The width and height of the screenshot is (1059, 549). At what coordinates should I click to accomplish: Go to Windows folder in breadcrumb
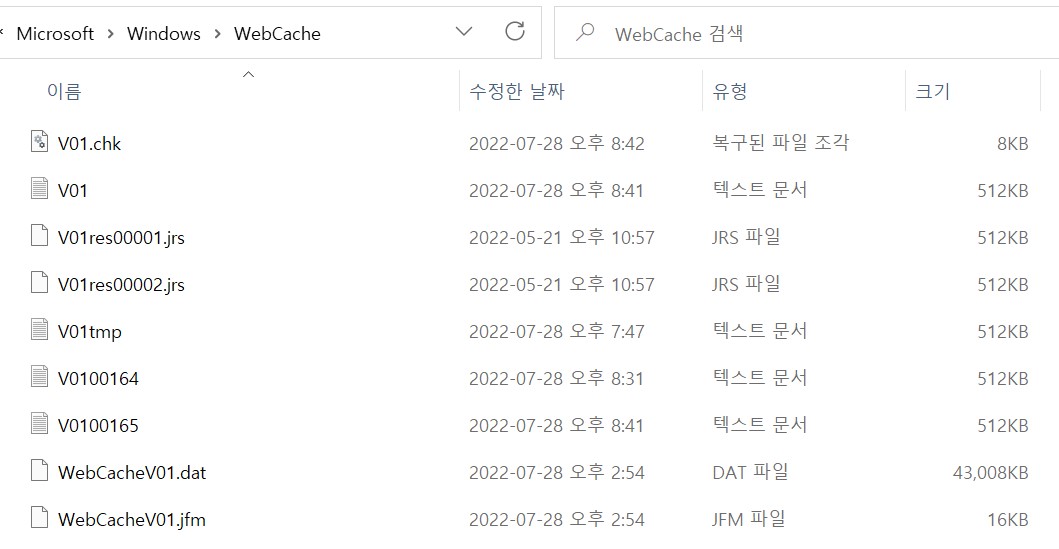pos(163,34)
